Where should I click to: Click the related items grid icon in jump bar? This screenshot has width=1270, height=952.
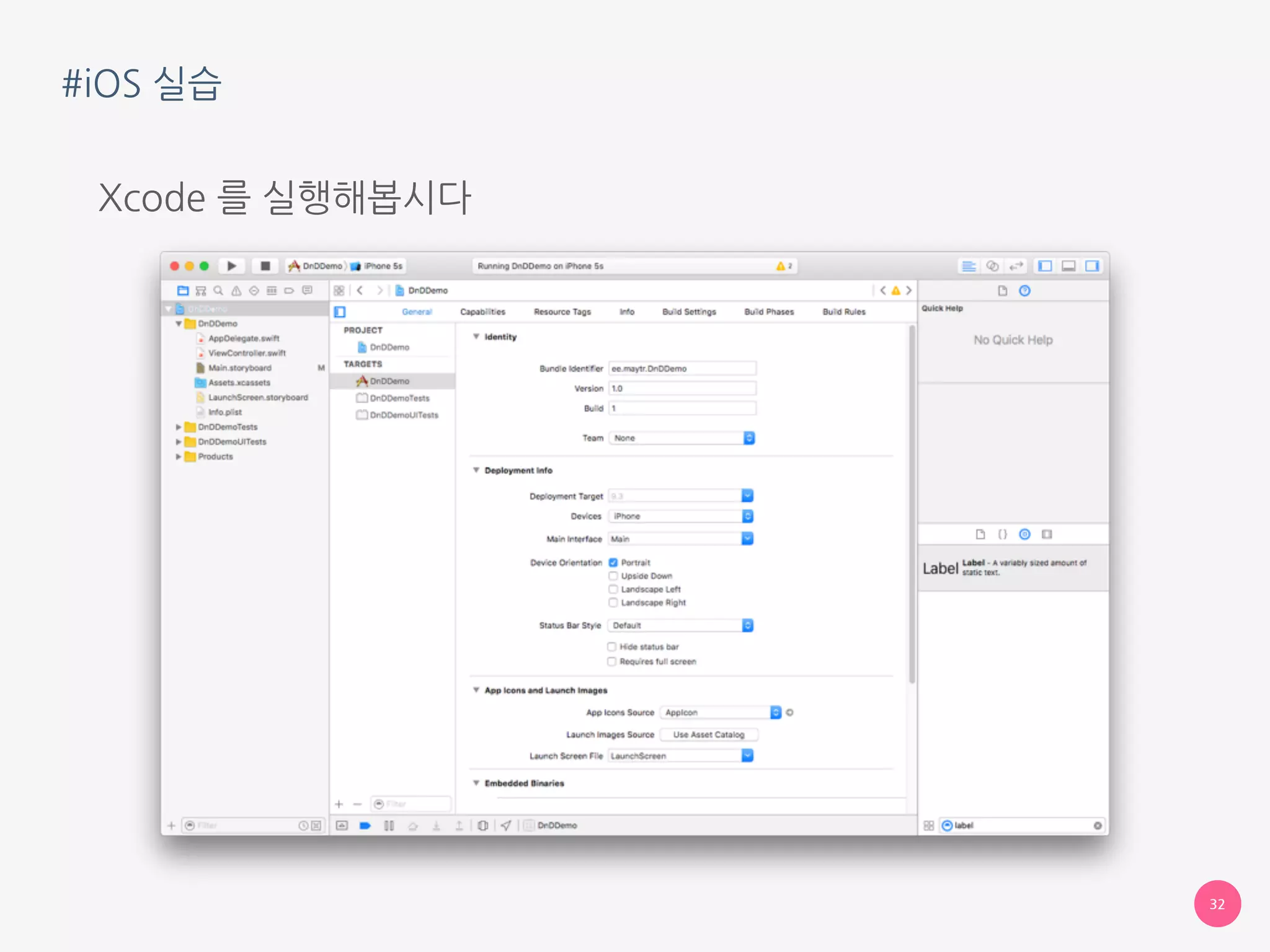[x=339, y=291]
